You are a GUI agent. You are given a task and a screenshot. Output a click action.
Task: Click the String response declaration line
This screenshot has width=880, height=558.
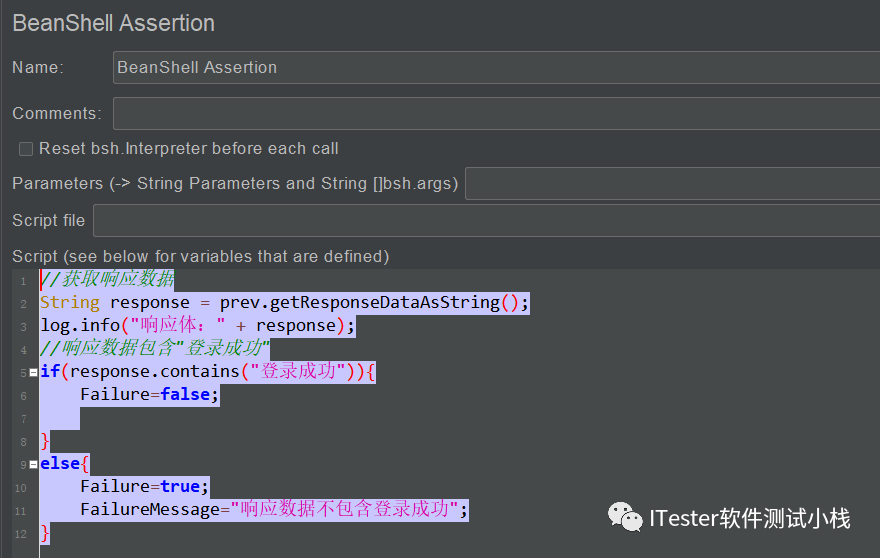click(x=285, y=303)
